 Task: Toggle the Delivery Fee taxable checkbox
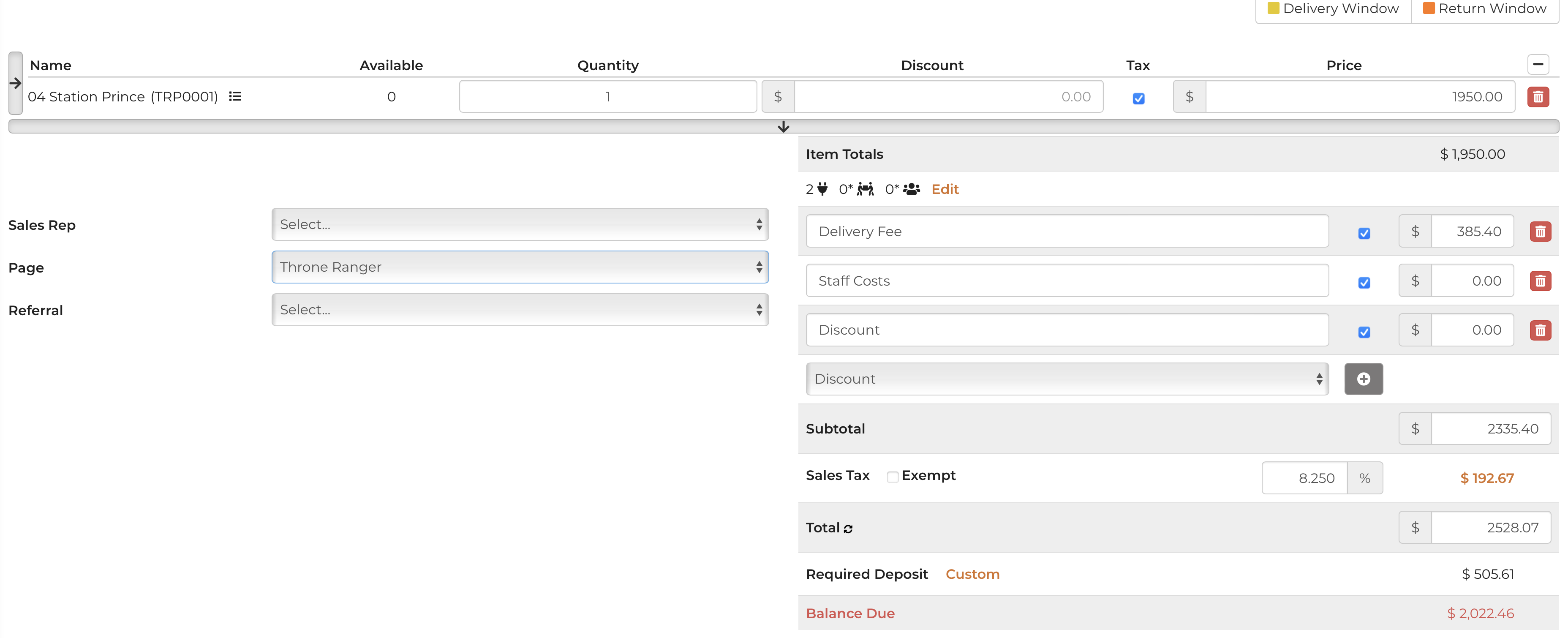pyautogui.click(x=1364, y=234)
